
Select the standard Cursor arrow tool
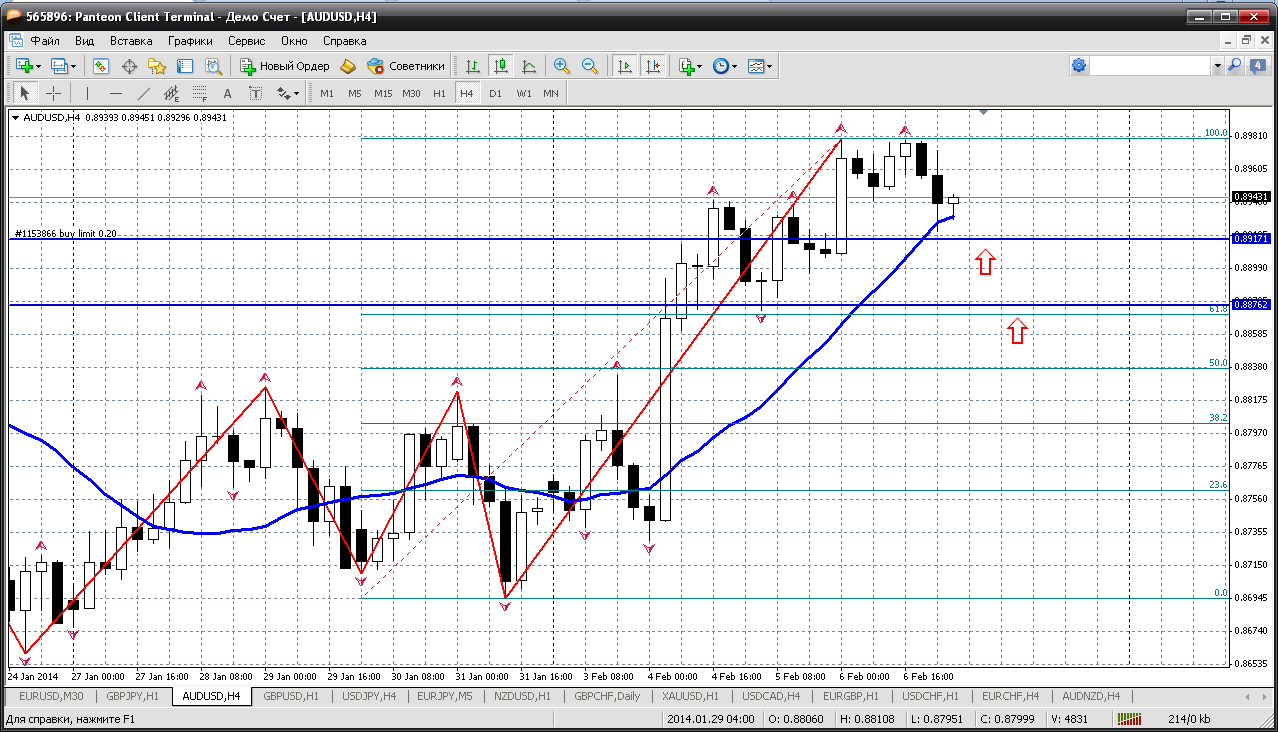[26, 93]
